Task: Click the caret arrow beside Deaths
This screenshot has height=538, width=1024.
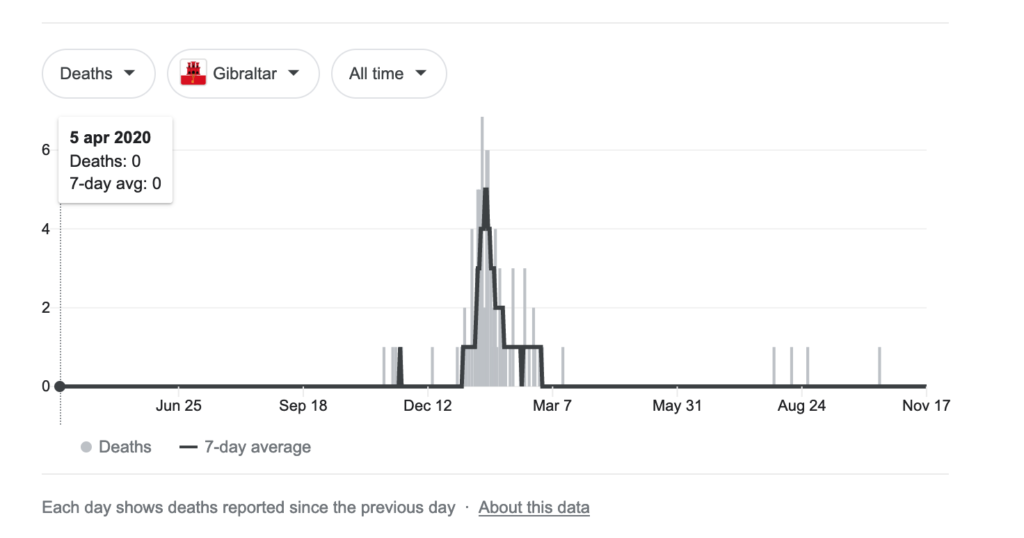Action: (130, 73)
